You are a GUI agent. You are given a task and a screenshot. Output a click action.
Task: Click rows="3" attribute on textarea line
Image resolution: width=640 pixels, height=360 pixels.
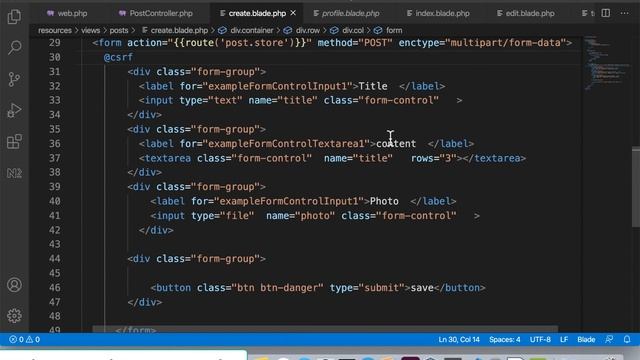coord(433,158)
